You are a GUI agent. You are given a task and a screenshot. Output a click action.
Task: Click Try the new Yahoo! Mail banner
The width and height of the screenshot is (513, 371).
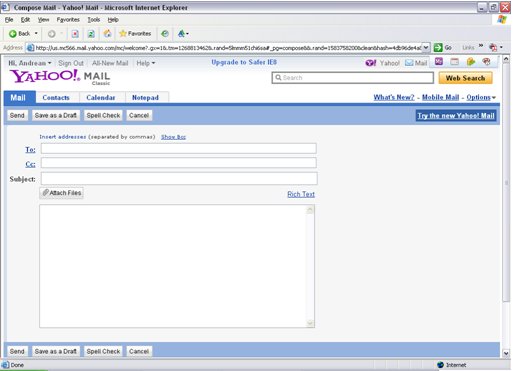[x=456, y=116]
